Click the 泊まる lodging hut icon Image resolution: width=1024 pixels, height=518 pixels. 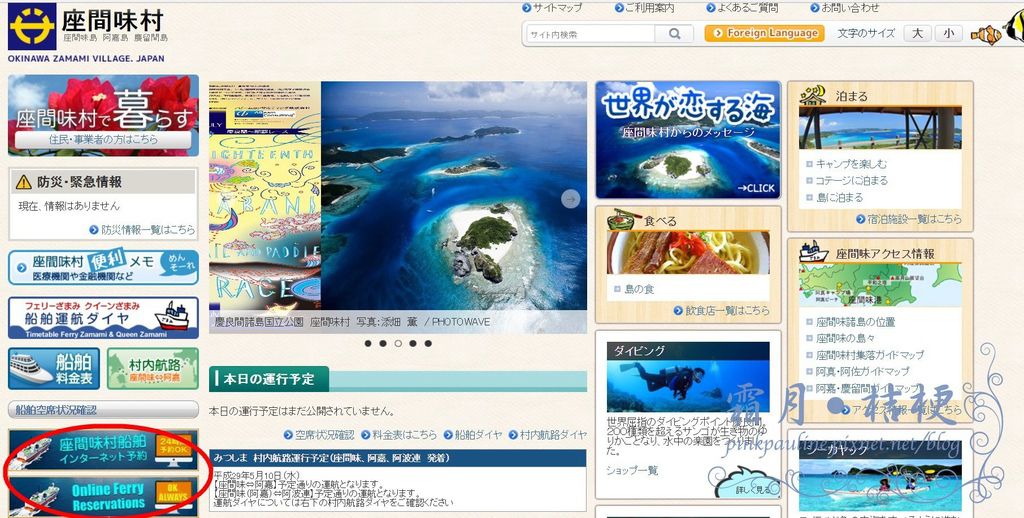(x=813, y=95)
